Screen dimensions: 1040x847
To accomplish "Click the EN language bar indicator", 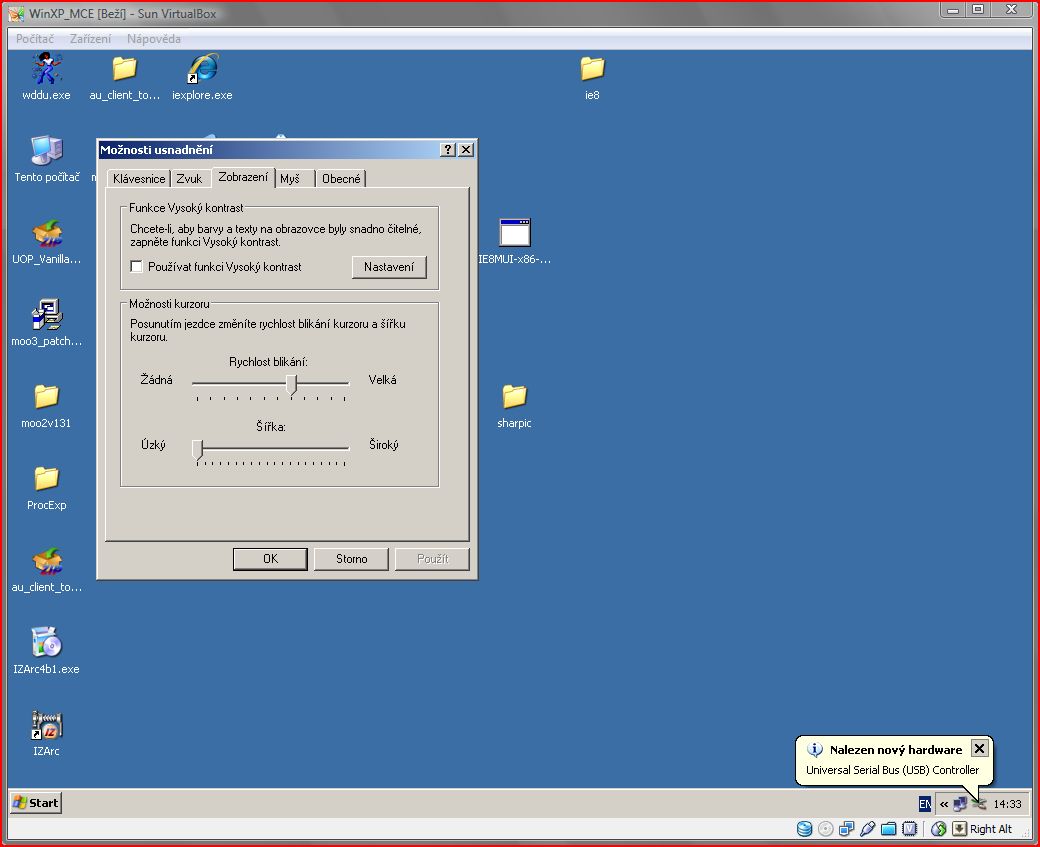I will click(x=925, y=804).
